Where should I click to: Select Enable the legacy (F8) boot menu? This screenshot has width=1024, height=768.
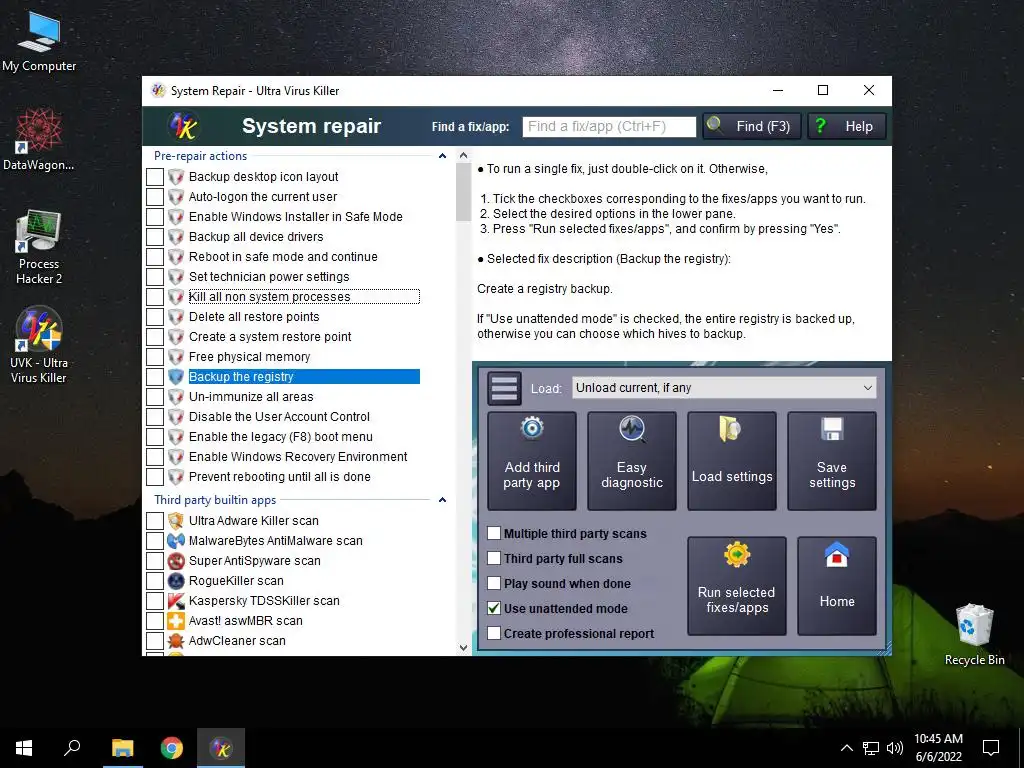(x=281, y=437)
